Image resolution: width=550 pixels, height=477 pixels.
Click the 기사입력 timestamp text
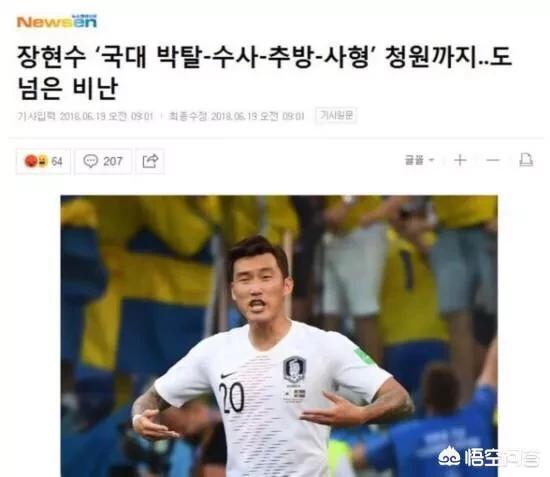tap(86, 116)
